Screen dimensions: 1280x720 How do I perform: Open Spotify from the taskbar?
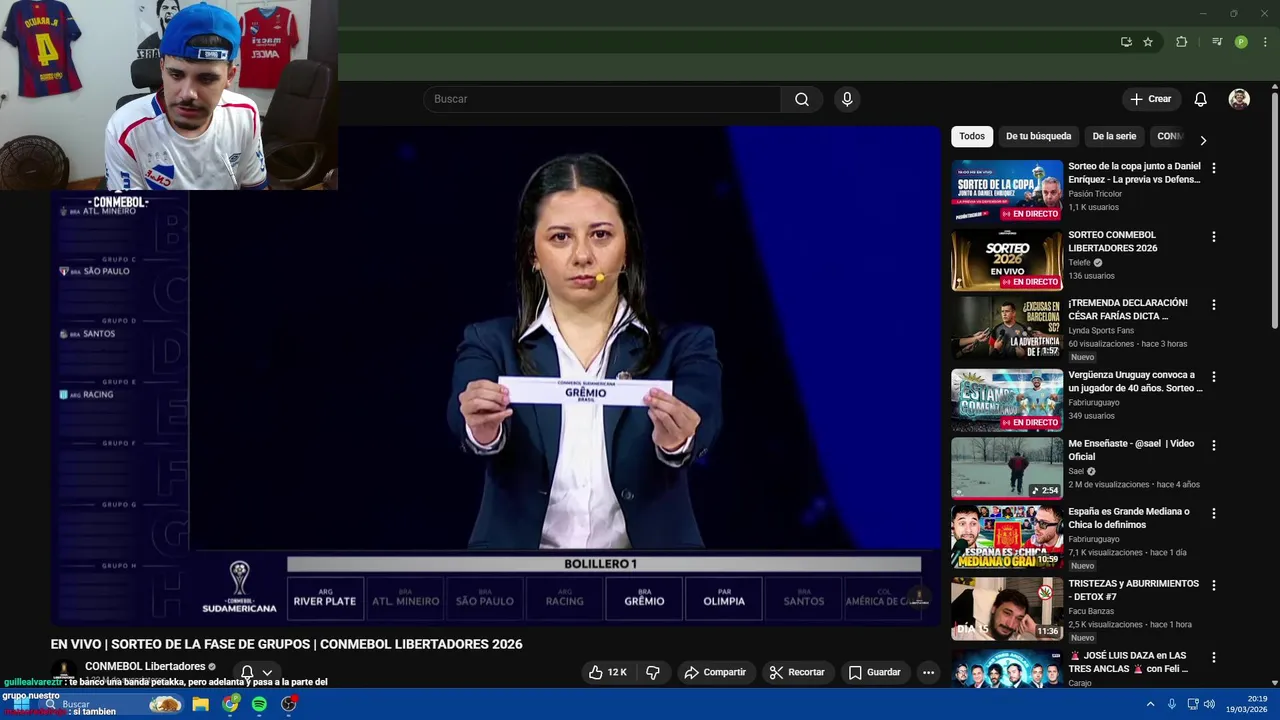coord(259,704)
